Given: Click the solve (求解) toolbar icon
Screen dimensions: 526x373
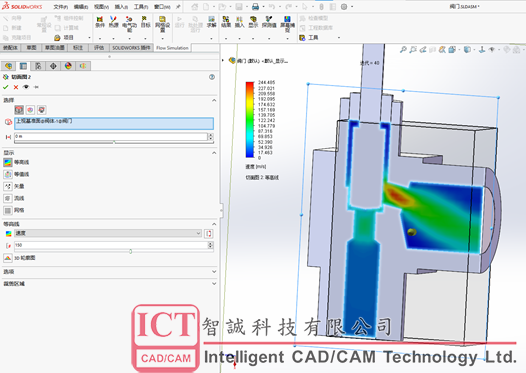Looking at the screenshot, I should pos(211,22).
